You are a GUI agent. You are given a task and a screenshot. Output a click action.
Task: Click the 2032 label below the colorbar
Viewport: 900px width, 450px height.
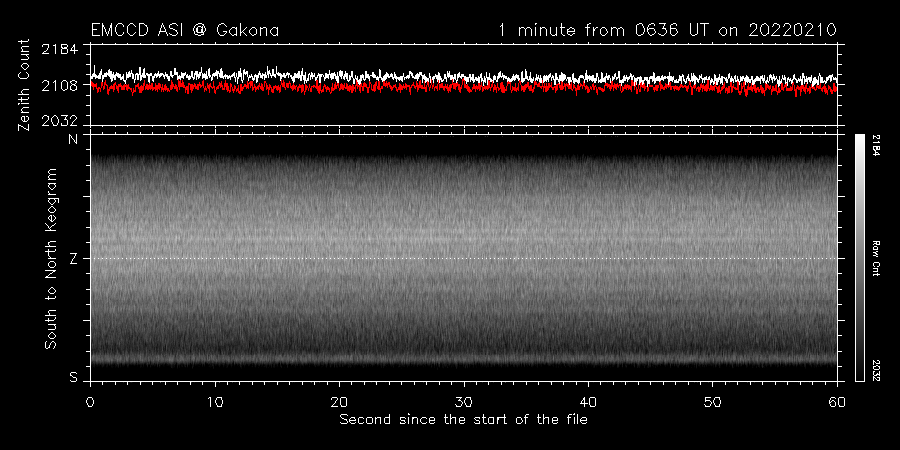point(876,370)
